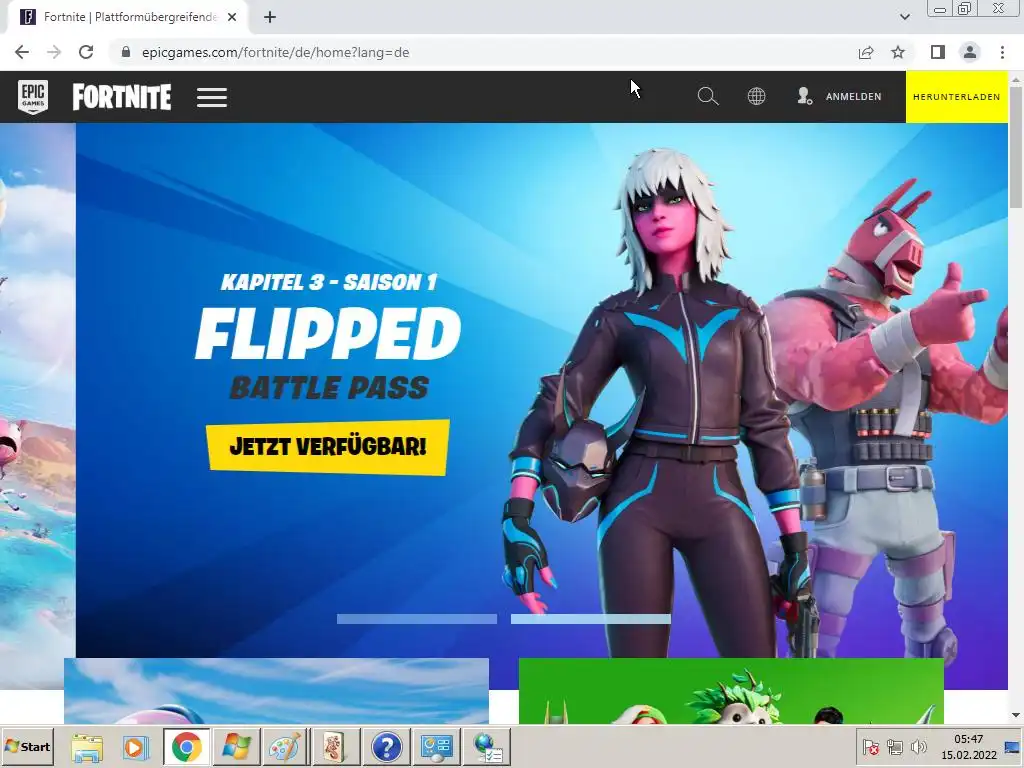Click the Action Center flag icon

pyautogui.click(x=871, y=747)
